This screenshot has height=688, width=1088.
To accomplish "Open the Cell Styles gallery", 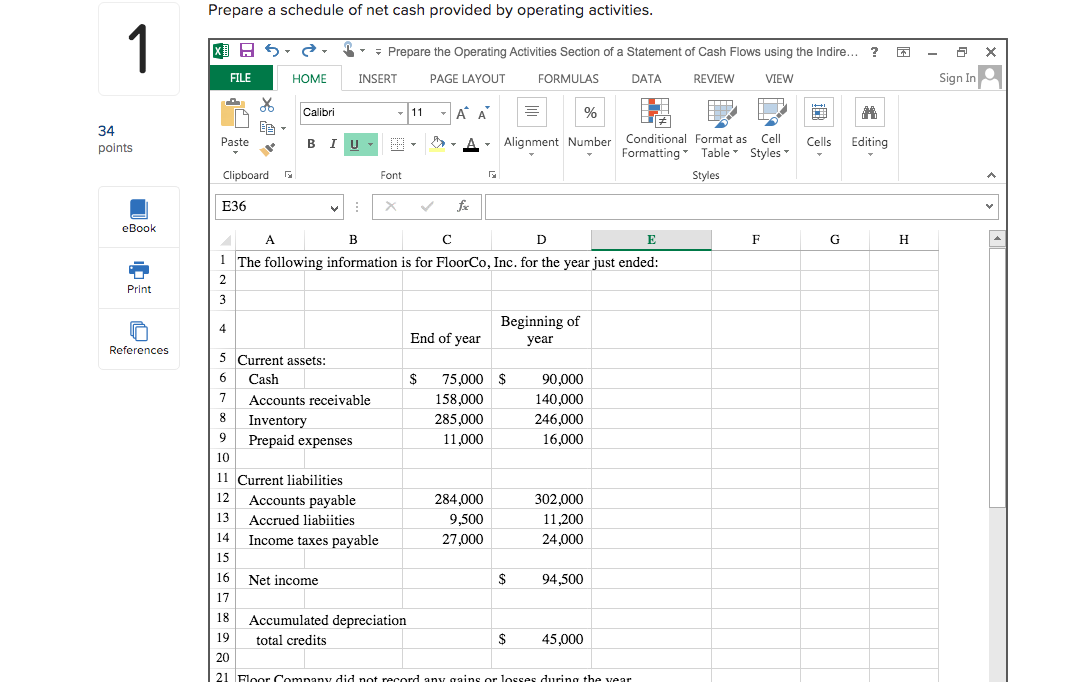I will tap(768, 130).
